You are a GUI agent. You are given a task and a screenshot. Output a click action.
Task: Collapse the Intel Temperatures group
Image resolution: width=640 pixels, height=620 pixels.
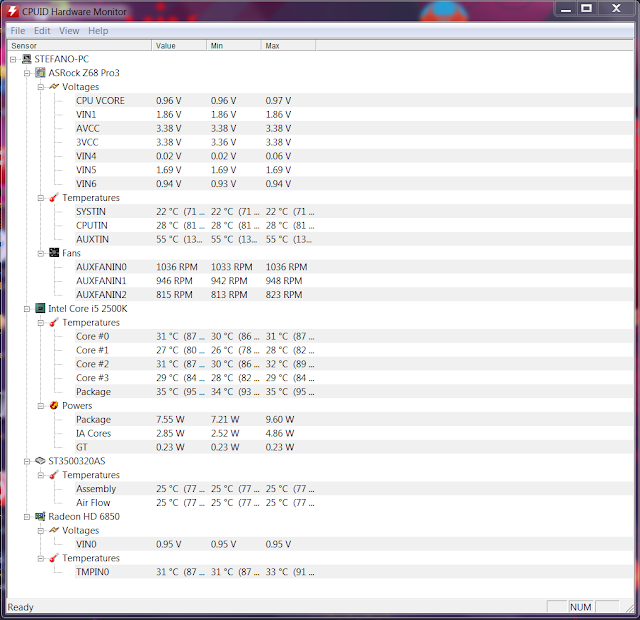pos(41,323)
